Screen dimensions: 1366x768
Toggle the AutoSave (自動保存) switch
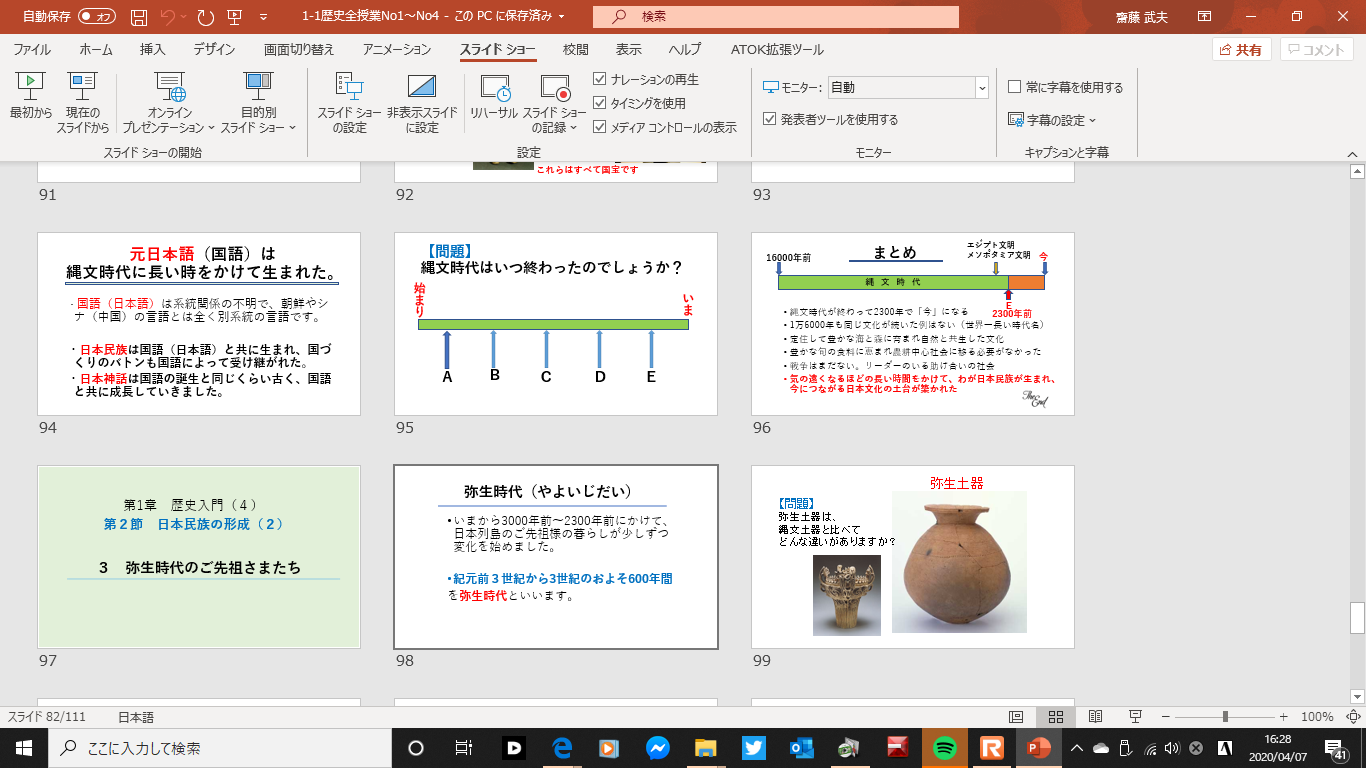tap(97, 16)
